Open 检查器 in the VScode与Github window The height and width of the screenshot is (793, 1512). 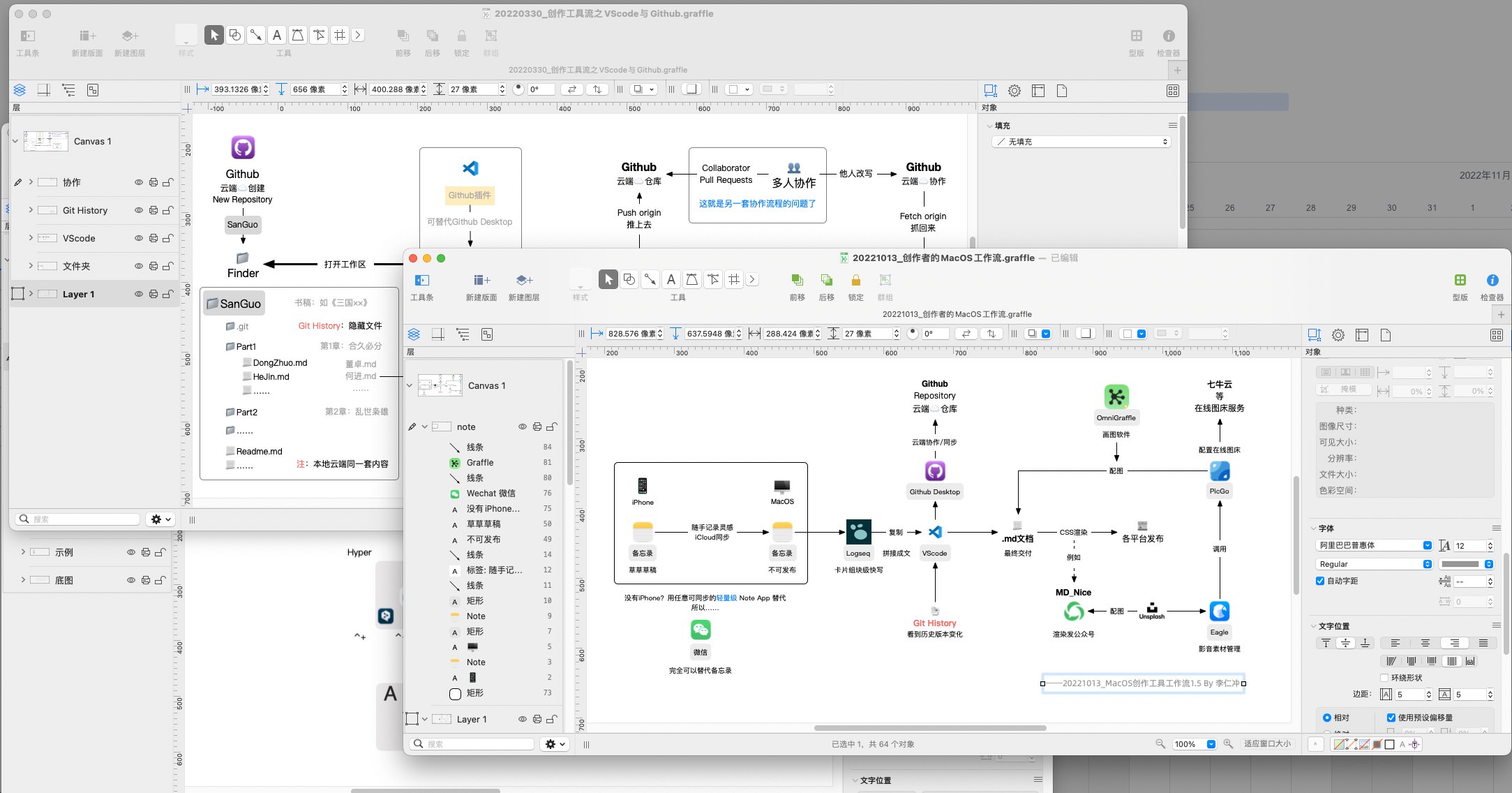[x=1169, y=36]
